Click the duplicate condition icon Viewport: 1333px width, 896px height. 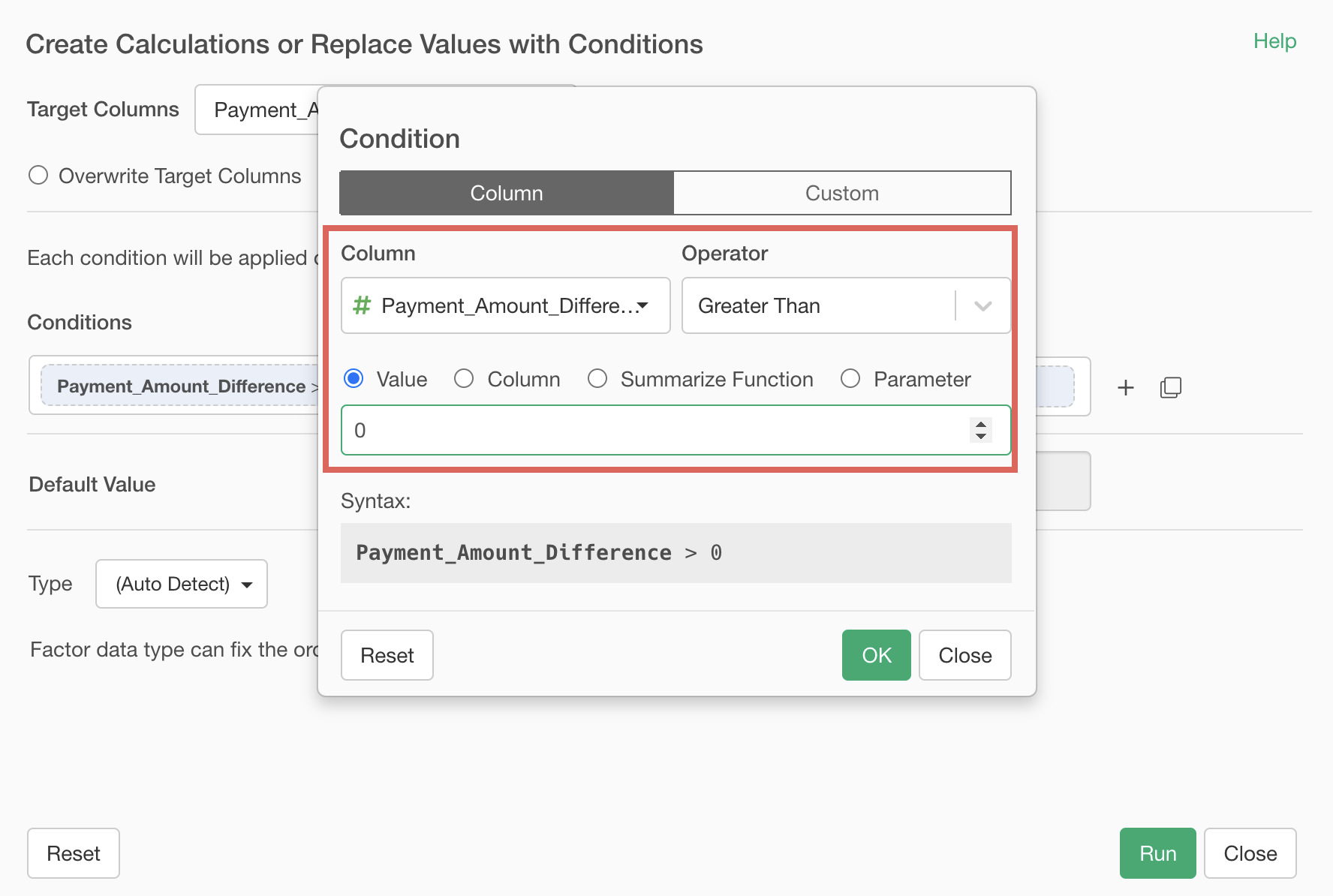pos(1170,388)
